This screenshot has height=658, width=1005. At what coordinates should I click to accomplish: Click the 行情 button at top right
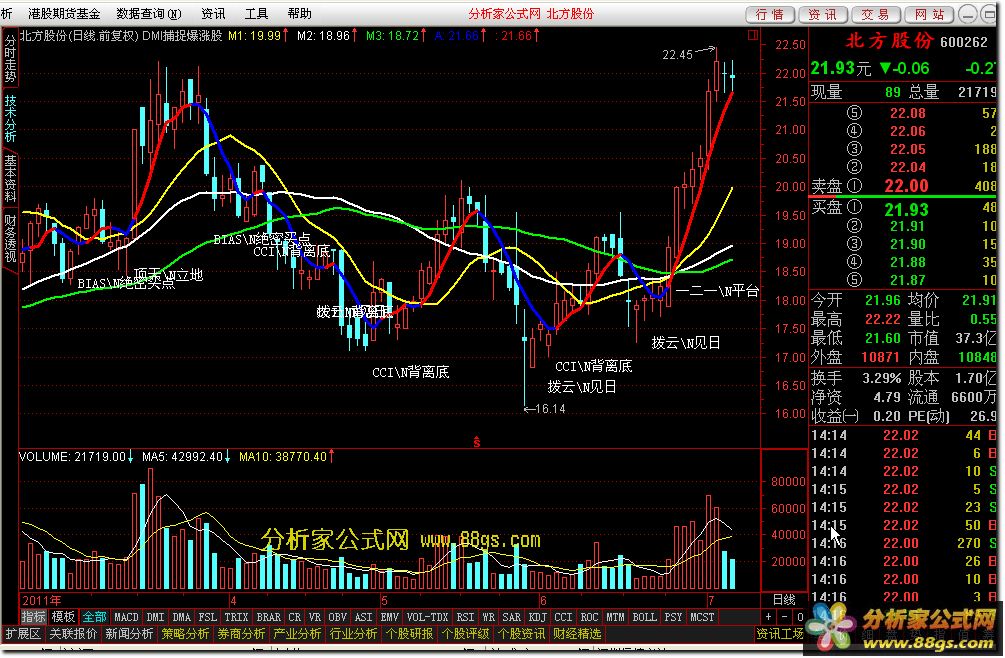(x=770, y=14)
